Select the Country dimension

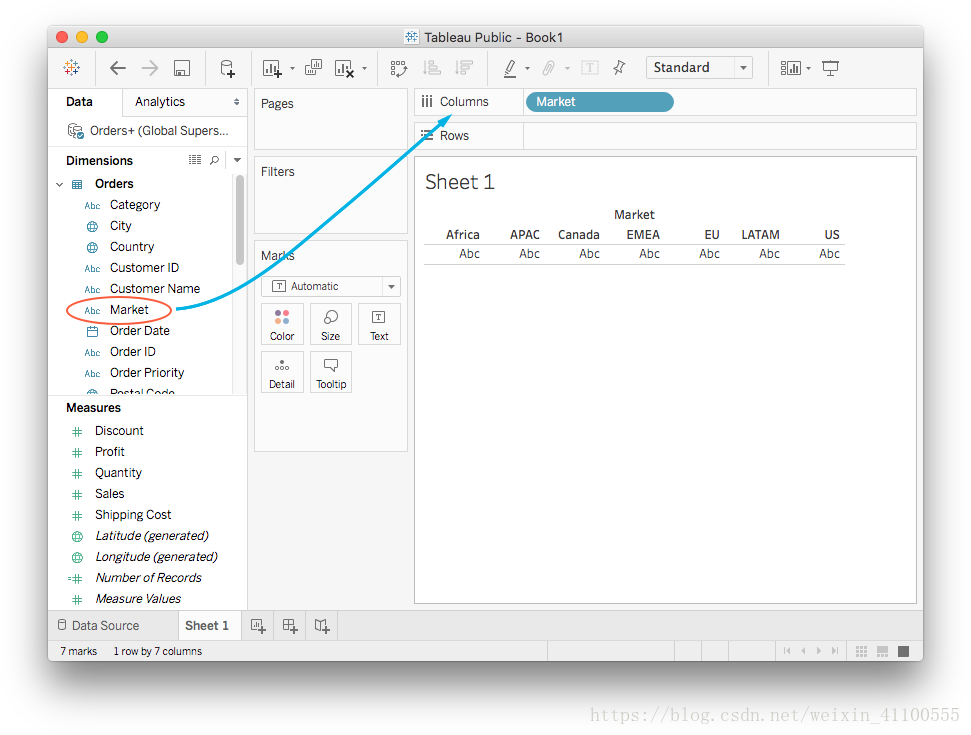tap(132, 247)
